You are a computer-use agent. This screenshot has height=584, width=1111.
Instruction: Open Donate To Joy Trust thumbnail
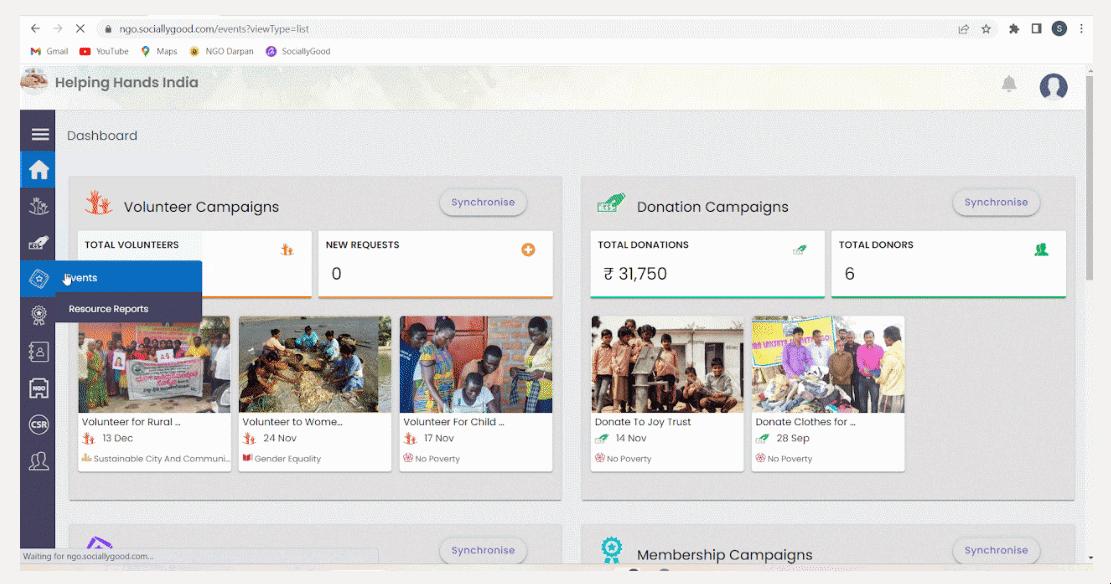[667, 364]
